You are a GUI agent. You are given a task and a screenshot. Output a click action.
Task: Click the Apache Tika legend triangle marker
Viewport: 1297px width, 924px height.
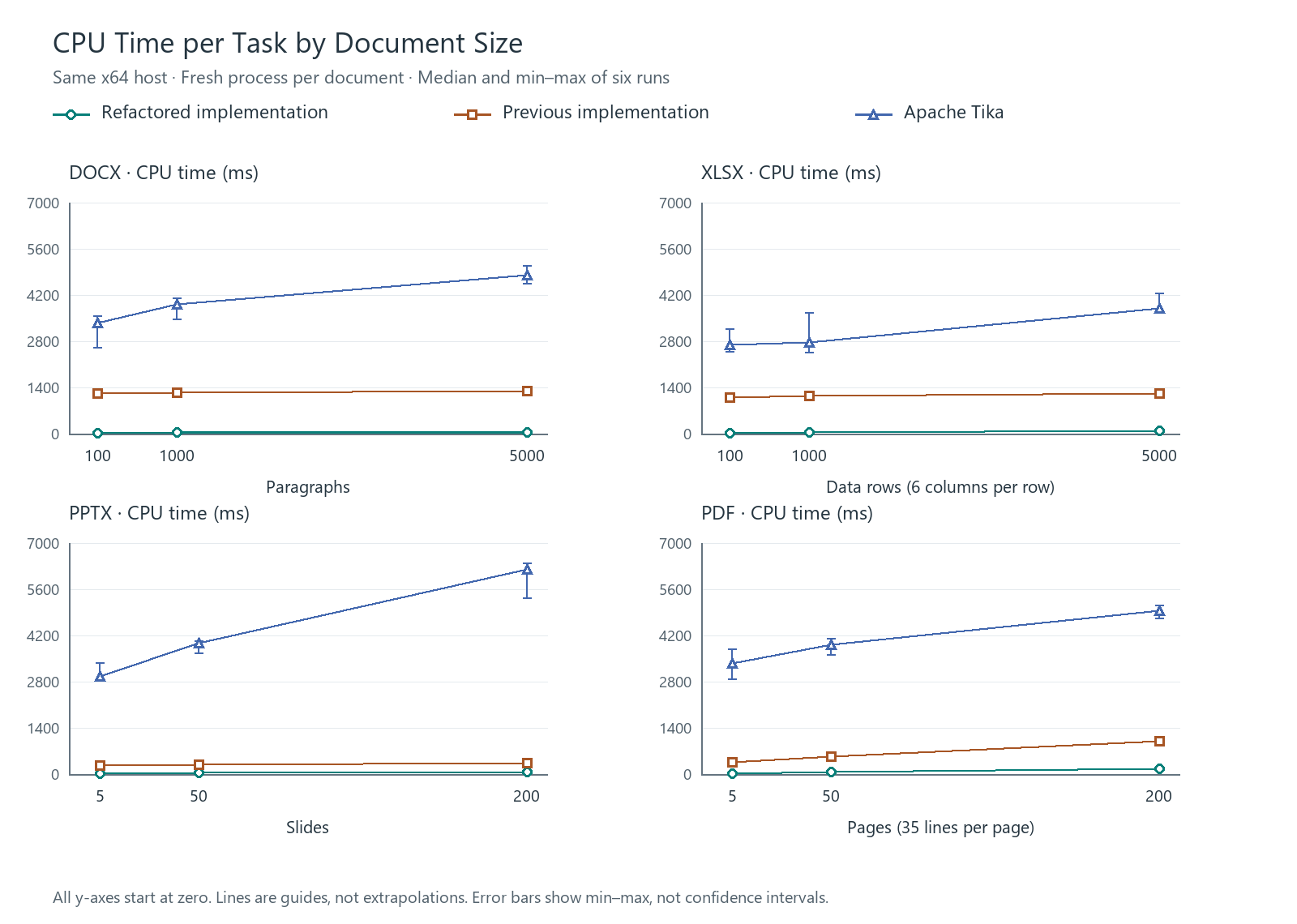pyautogui.click(x=873, y=115)
